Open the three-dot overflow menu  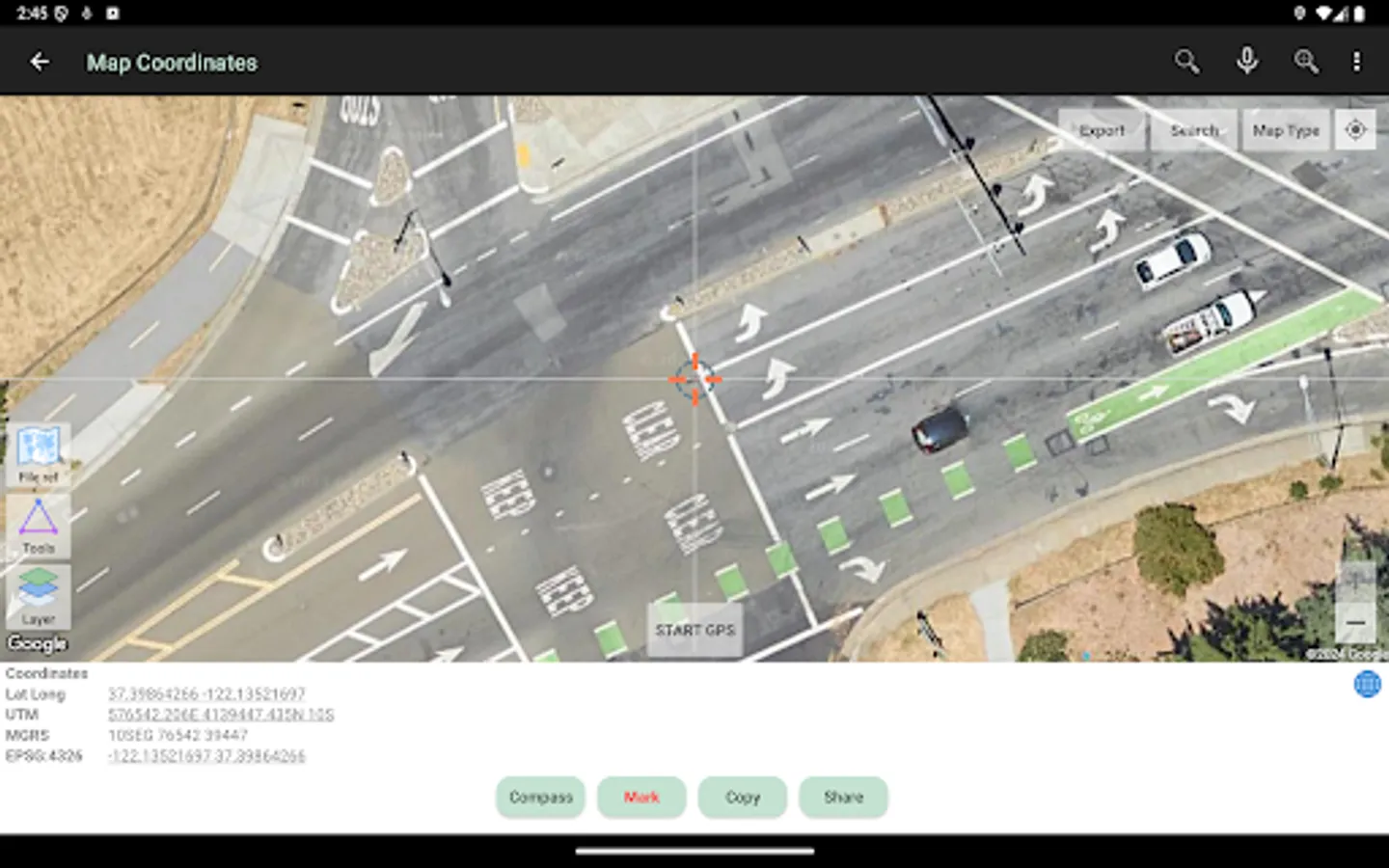coord(1356,62)
